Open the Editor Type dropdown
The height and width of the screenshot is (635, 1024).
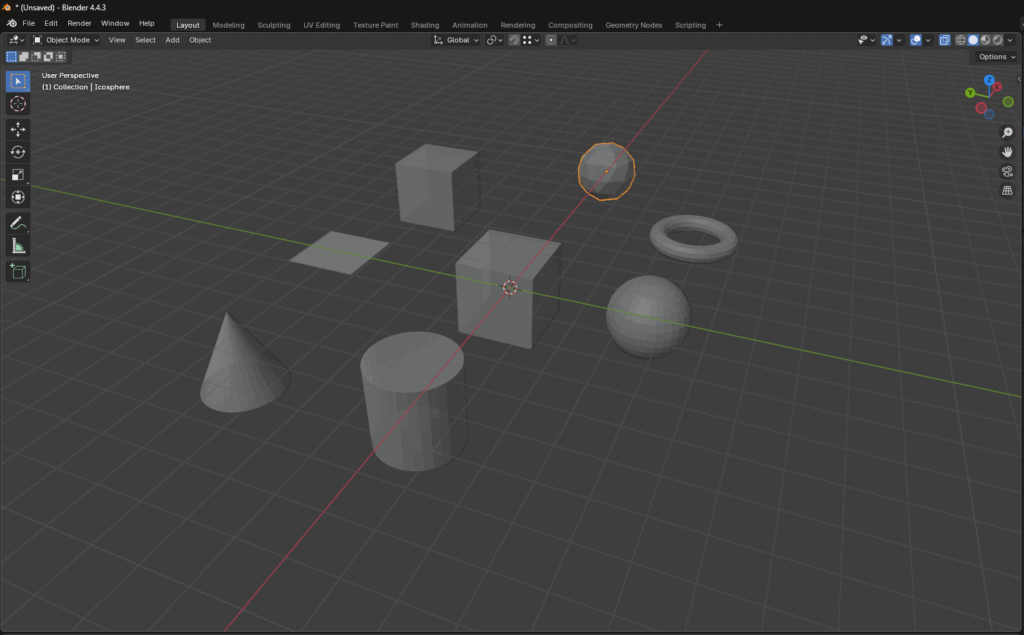[17, 40]
